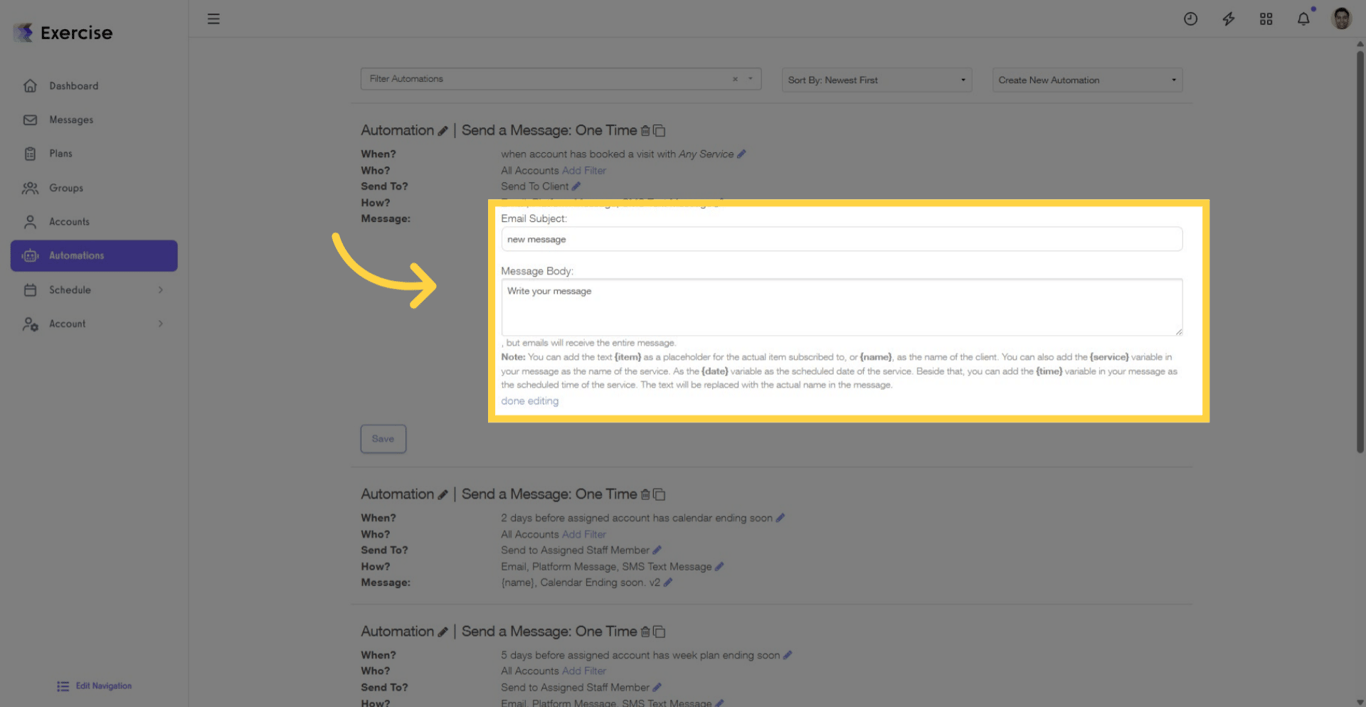Click pencil icon next to Any Service

[x=741, y=154]
